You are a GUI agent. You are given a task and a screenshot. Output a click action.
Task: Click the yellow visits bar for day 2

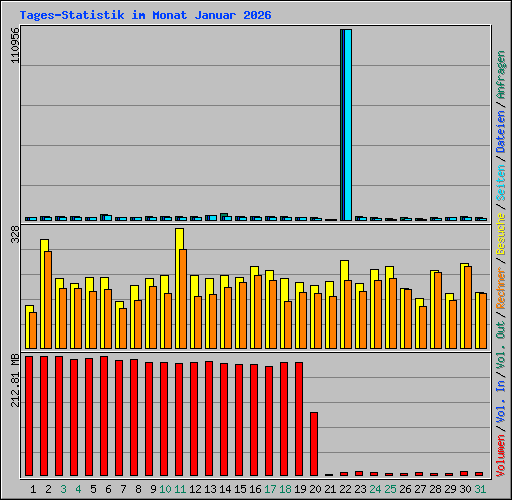pos(43,293)
